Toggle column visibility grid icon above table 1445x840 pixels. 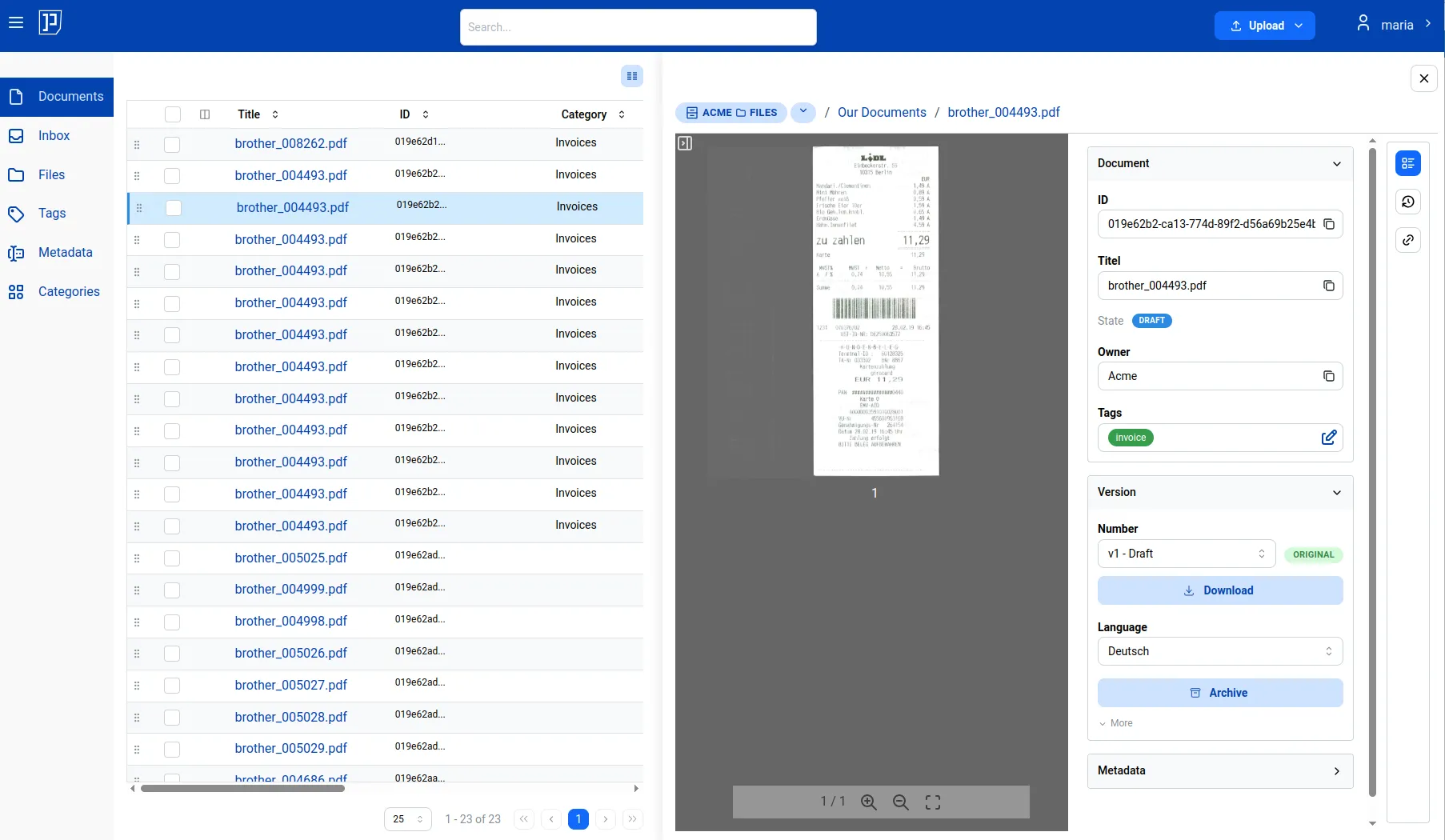(632, 76)
